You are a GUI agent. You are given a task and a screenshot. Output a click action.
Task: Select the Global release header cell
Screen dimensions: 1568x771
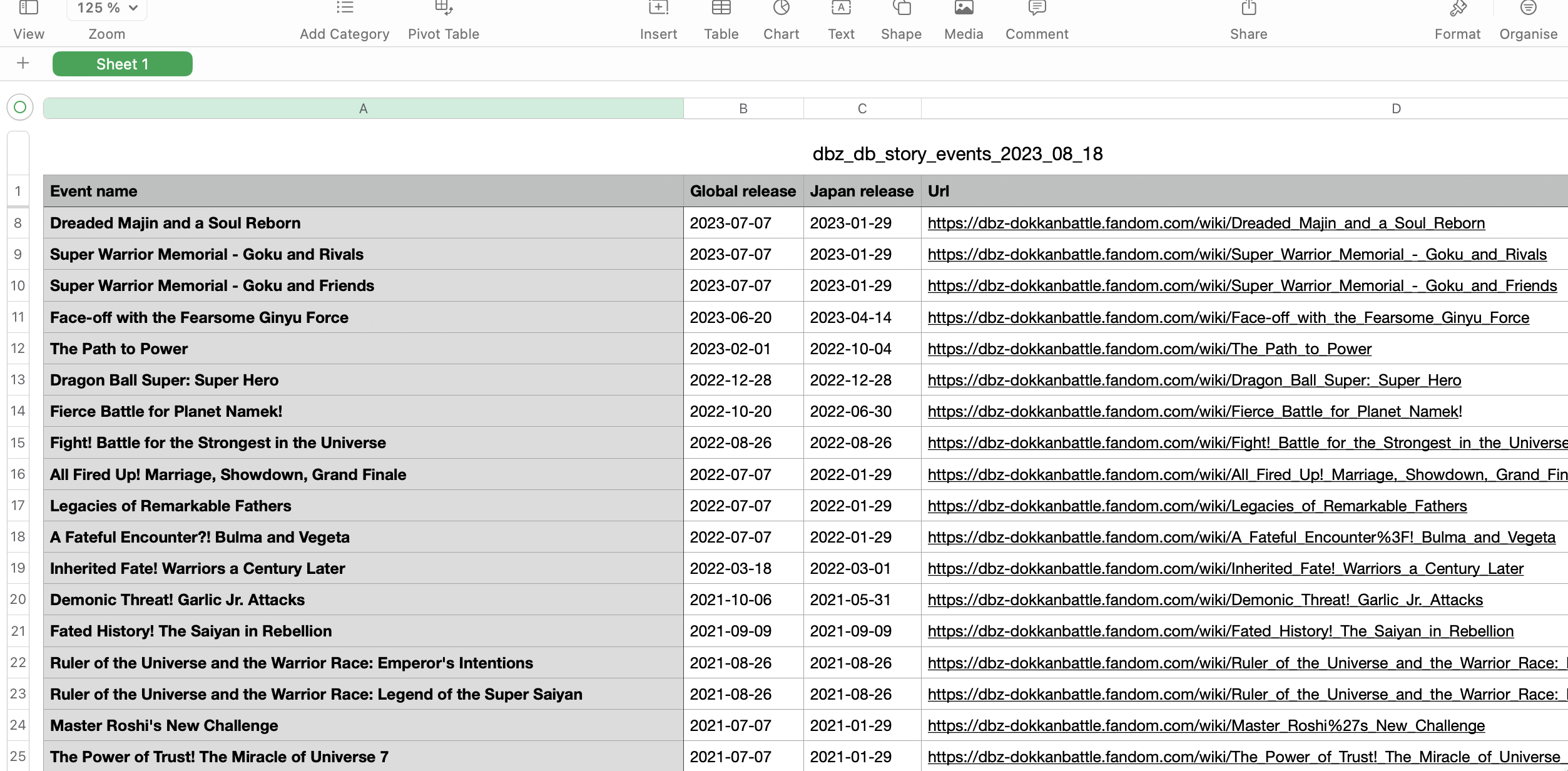pos(743,191)
